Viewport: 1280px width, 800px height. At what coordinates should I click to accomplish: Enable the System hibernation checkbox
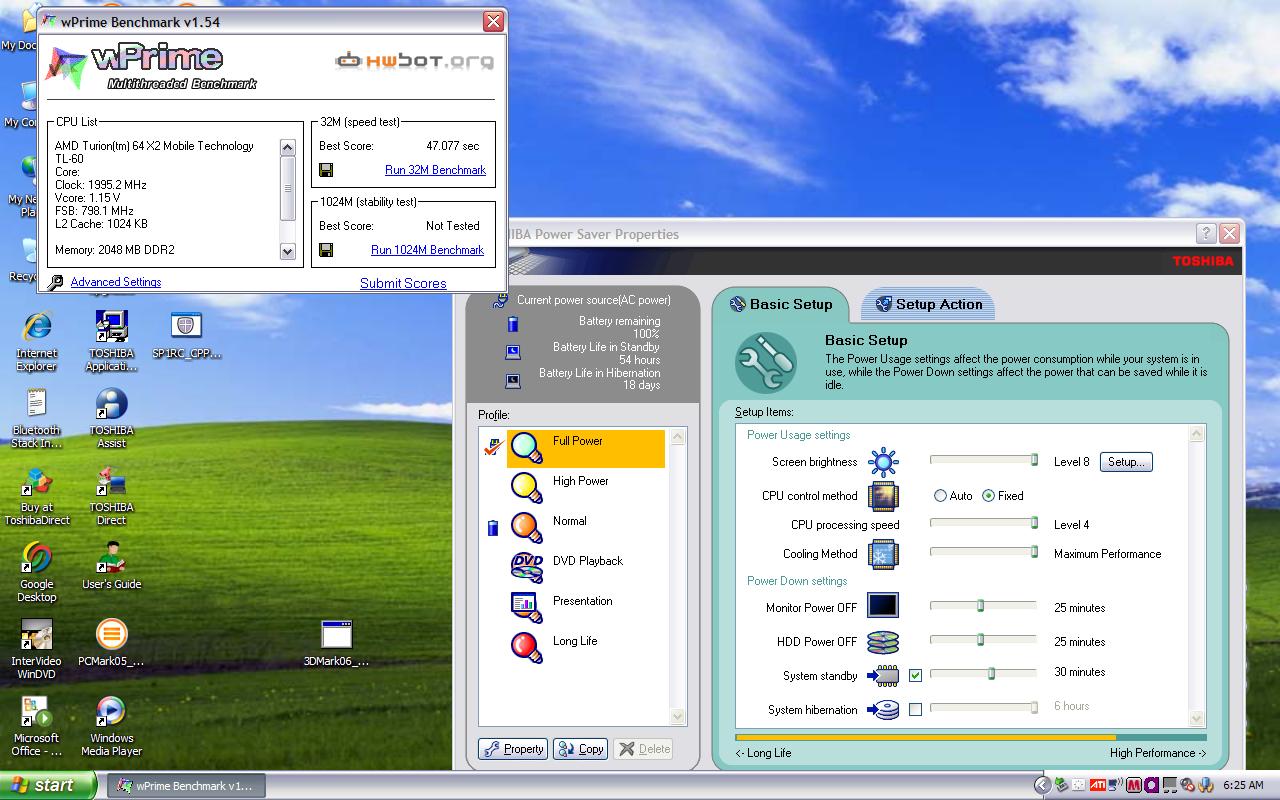tap(915, 710)
